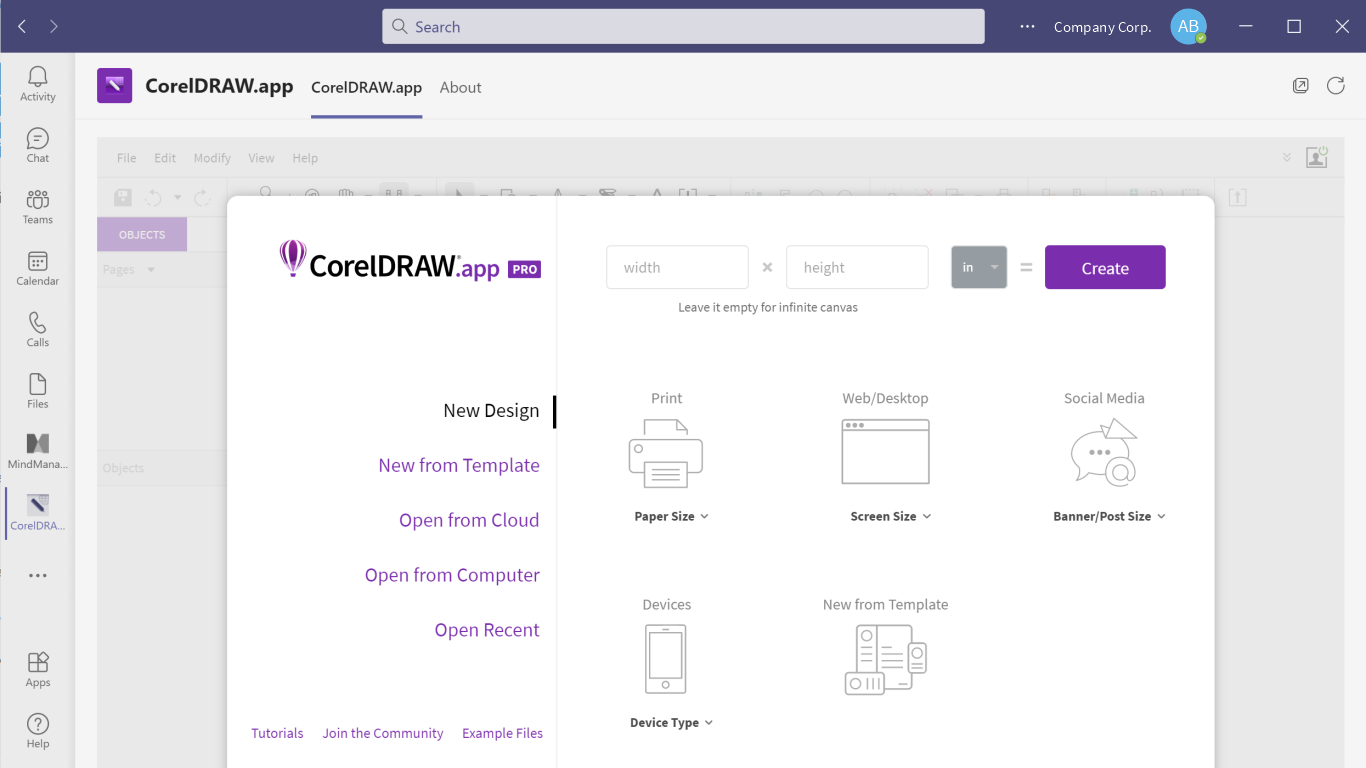Choose Open from Computer
The height and width of the screenshot is (768, 1366).
coord(452,576)
